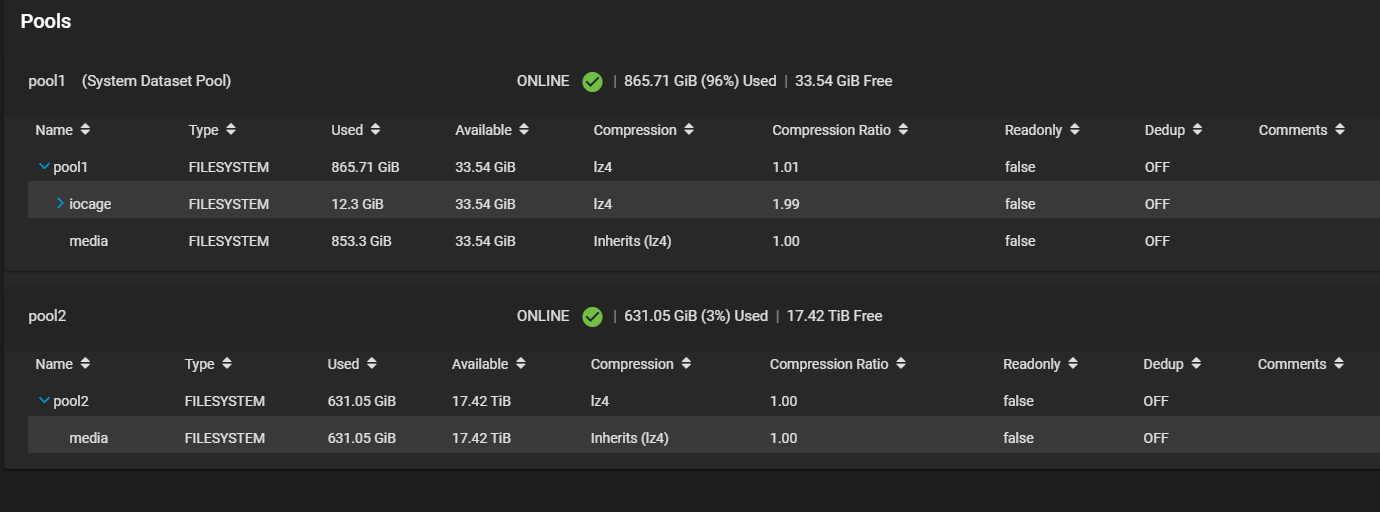Click pool2 Compression column header
This screenshot has width=1380, height=512.
click(x=632, y=365)
